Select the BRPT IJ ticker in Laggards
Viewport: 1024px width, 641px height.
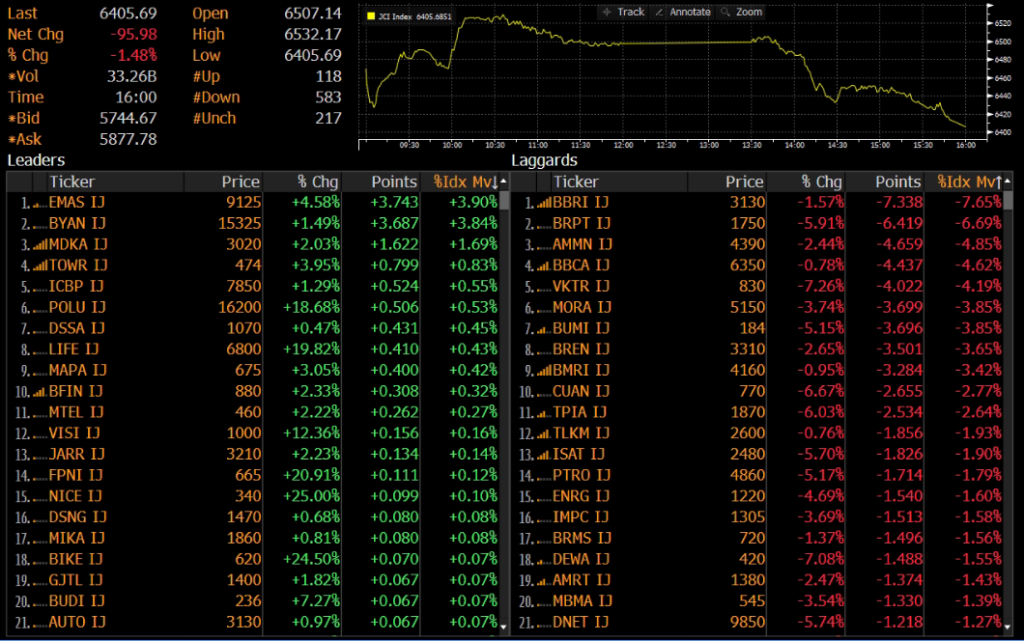(581, 223)
